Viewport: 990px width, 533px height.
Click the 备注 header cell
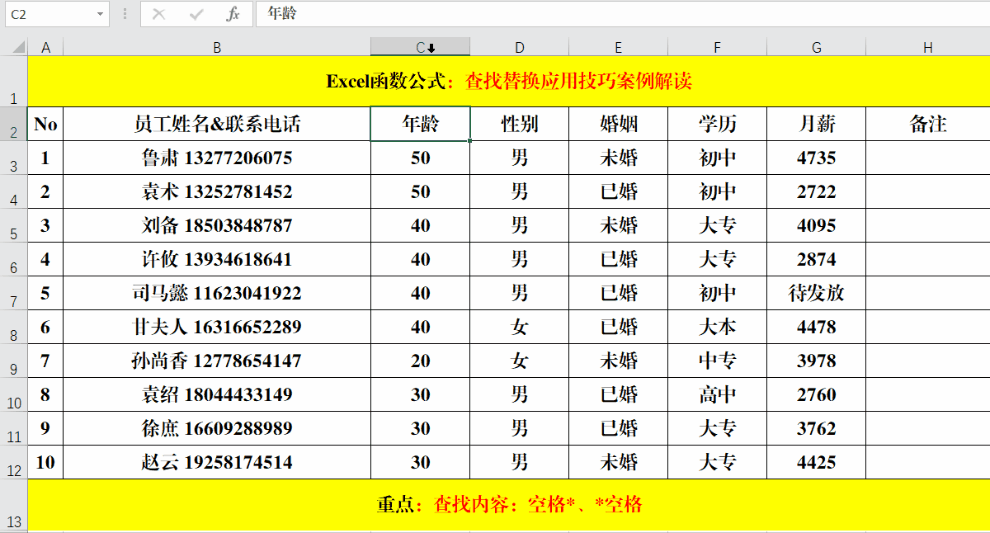point(927,124)
